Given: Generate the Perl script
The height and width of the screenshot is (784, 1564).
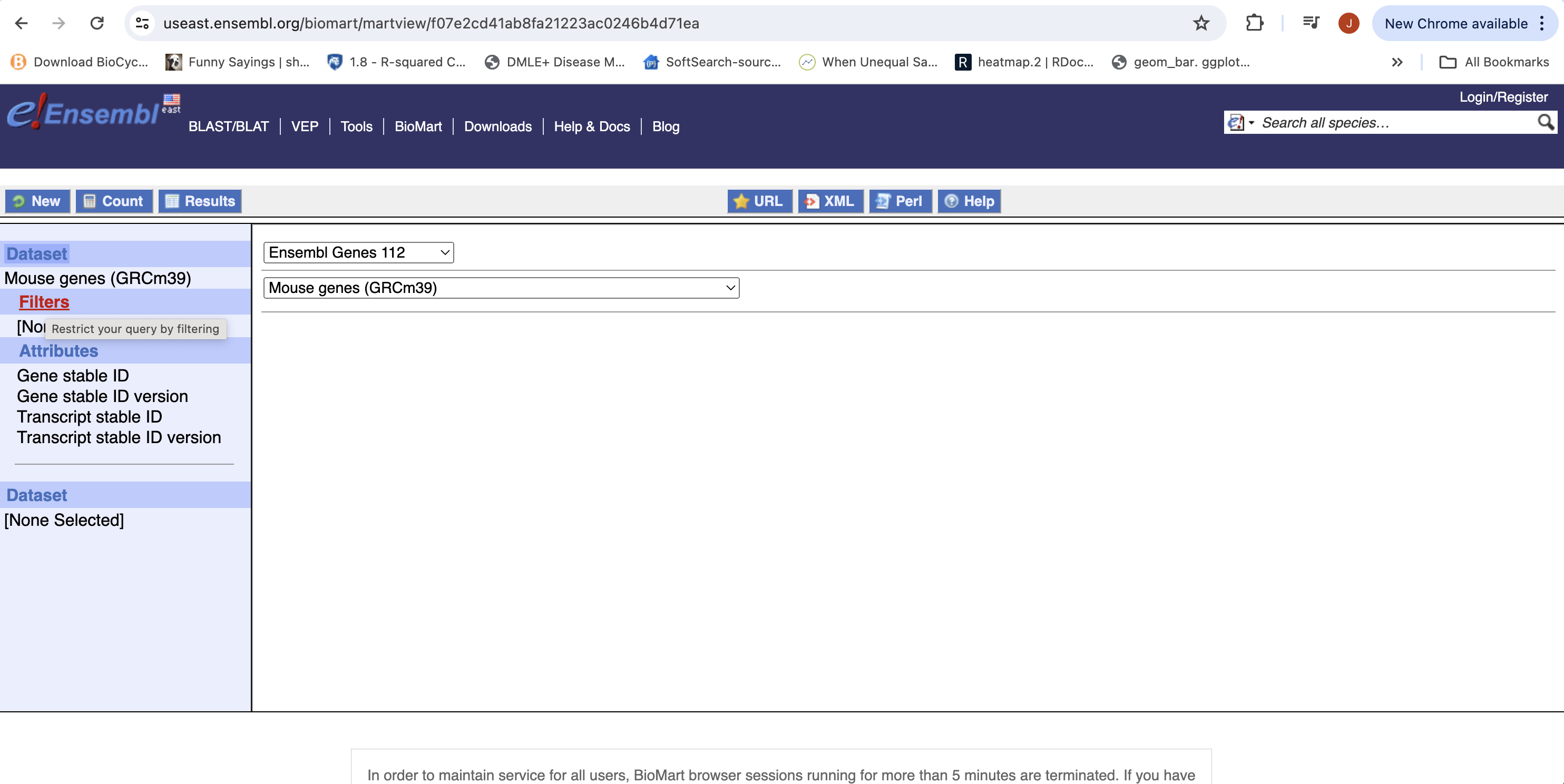Looking at the screenshot, I should 900,201.
